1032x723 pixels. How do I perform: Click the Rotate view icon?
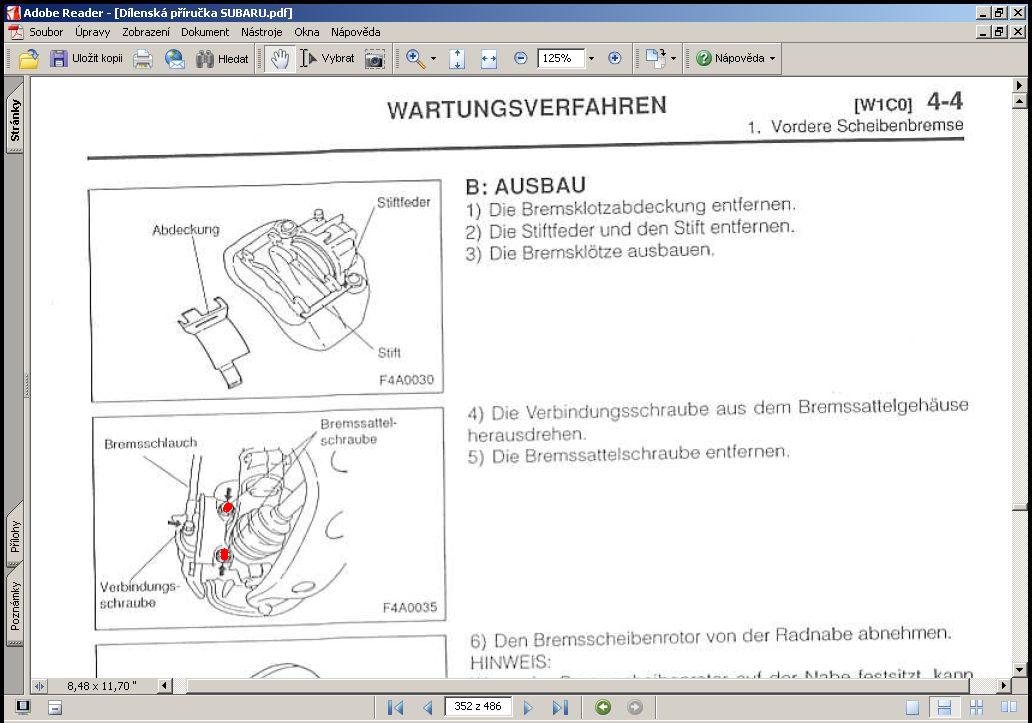point(655,59)
